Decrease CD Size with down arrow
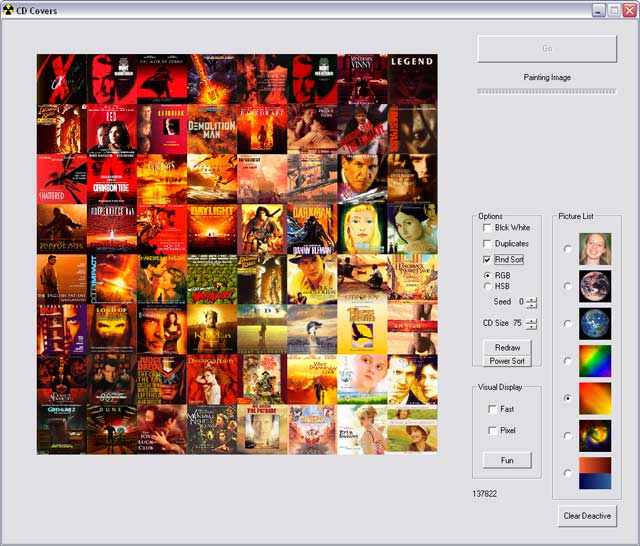 [531, 326]
